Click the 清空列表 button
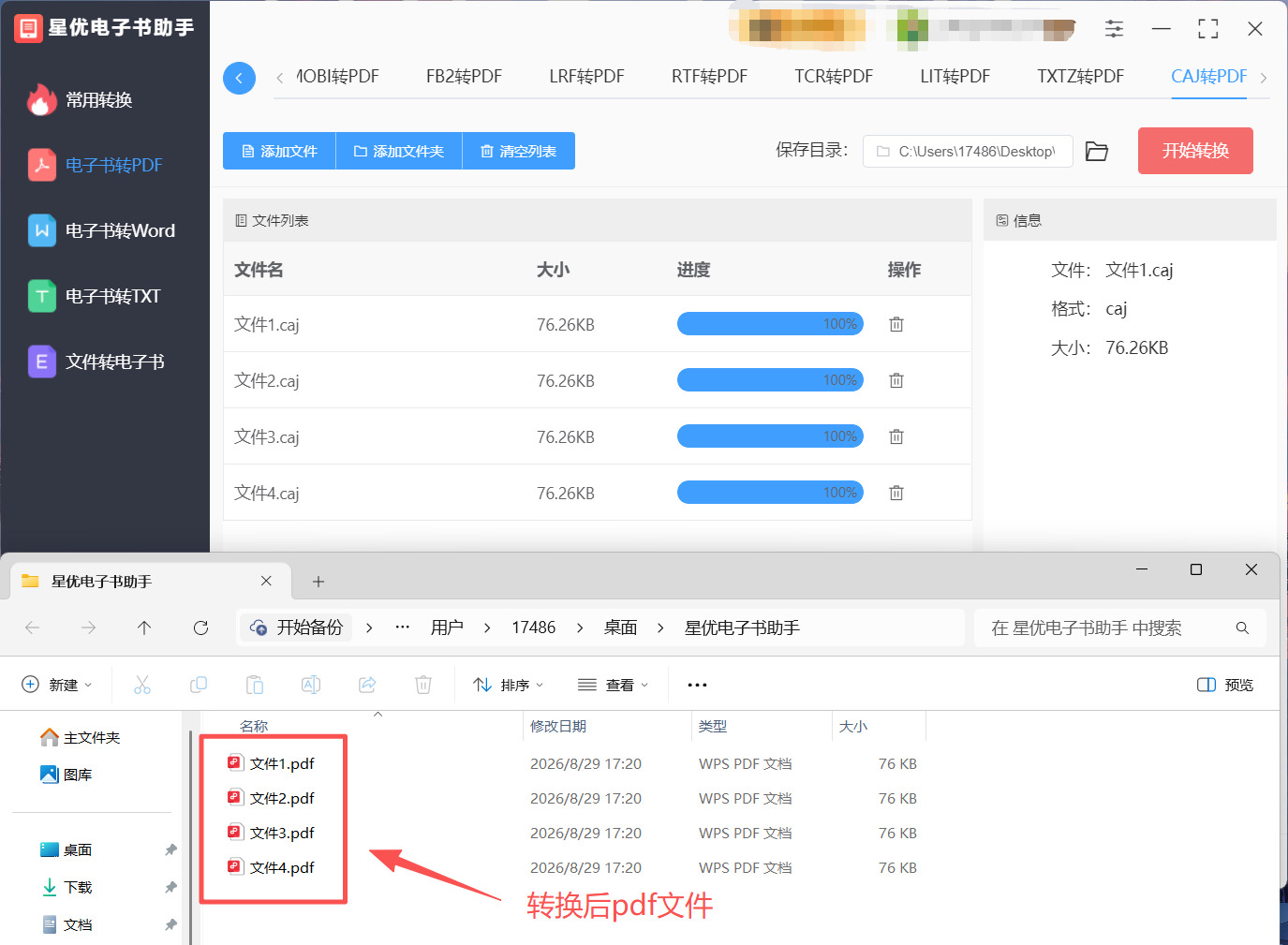This screenshot has width=1288, height=945. (x=519, y=151)
